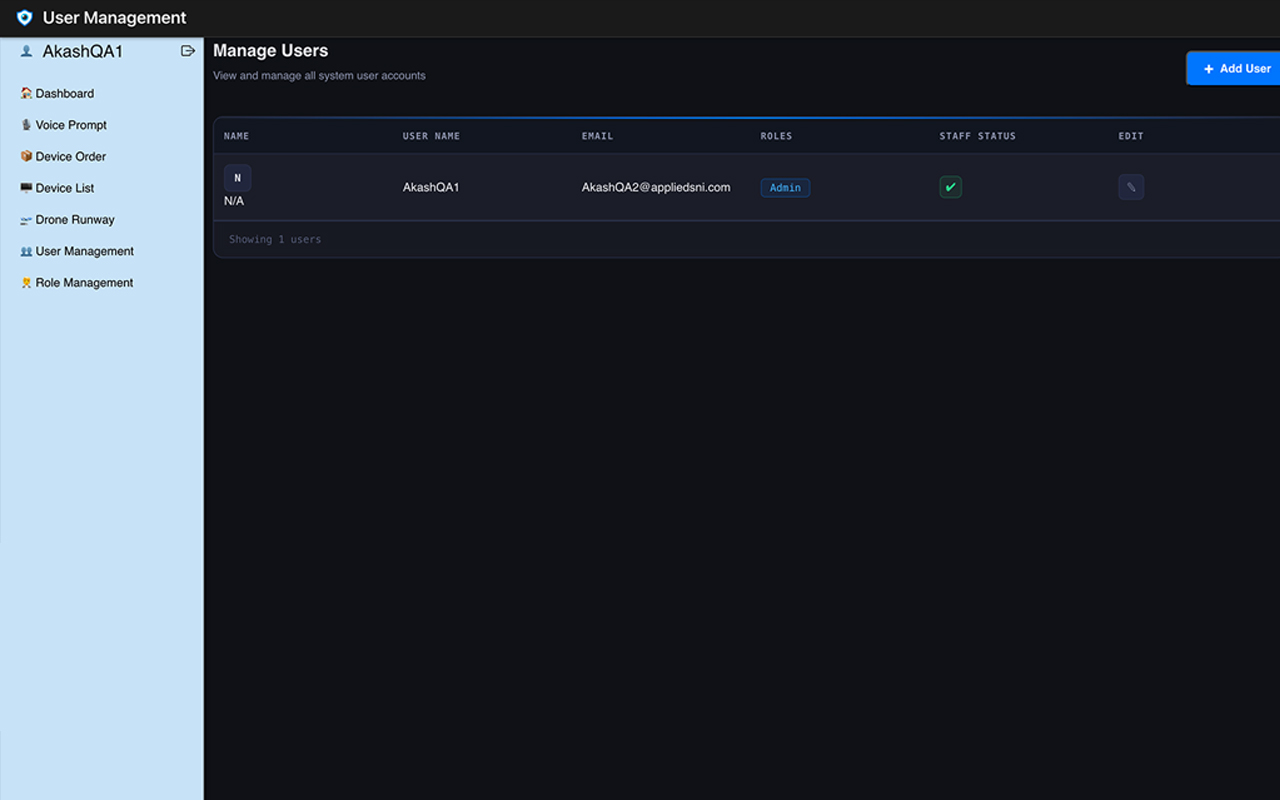1280x800 pixels.
Task: Click the user avatar icon beside AkashQA1
Action: (27, 51)
